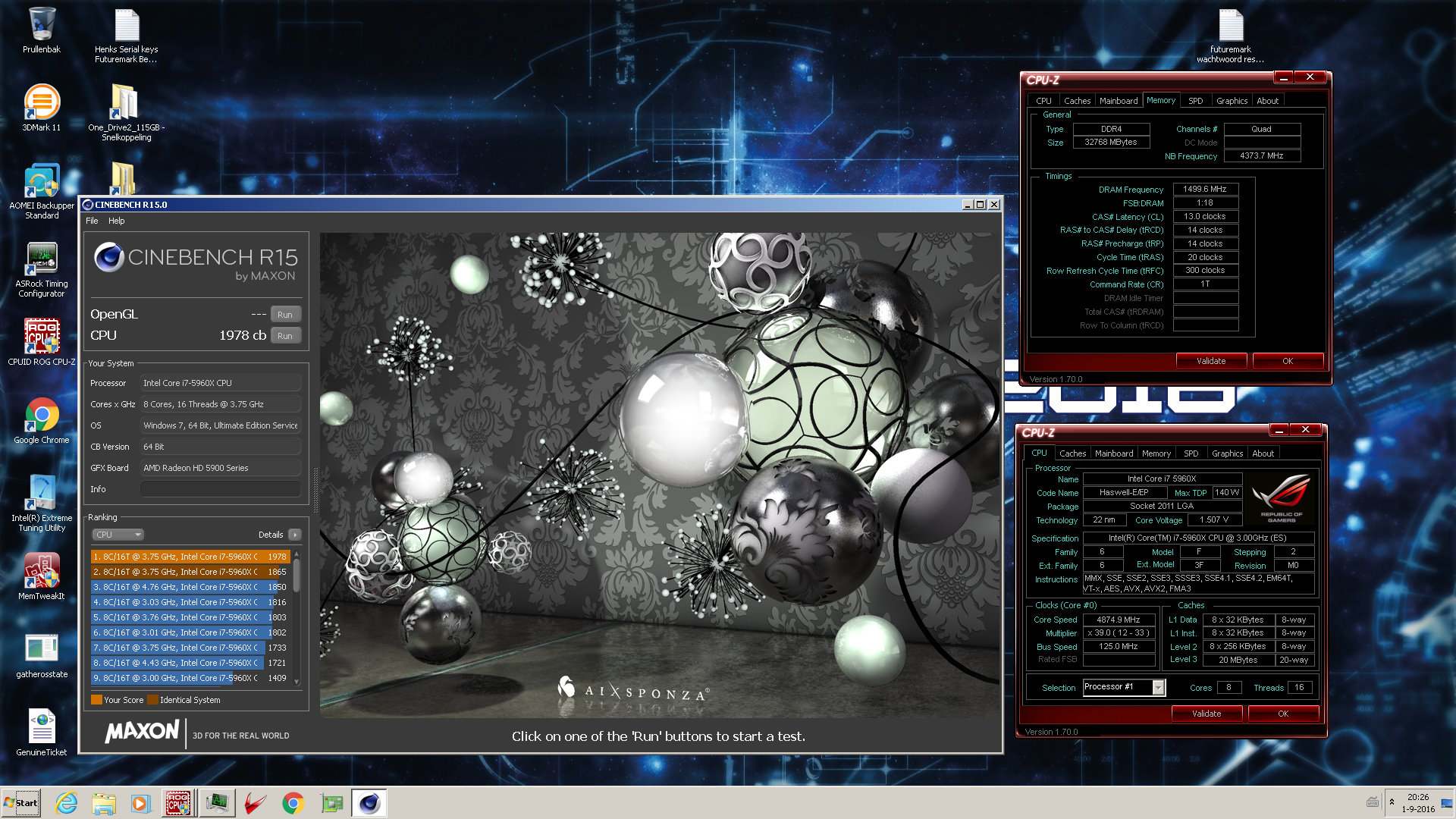Run the CPU benchmark test
1456x819 pixels.
pos(285,335)
